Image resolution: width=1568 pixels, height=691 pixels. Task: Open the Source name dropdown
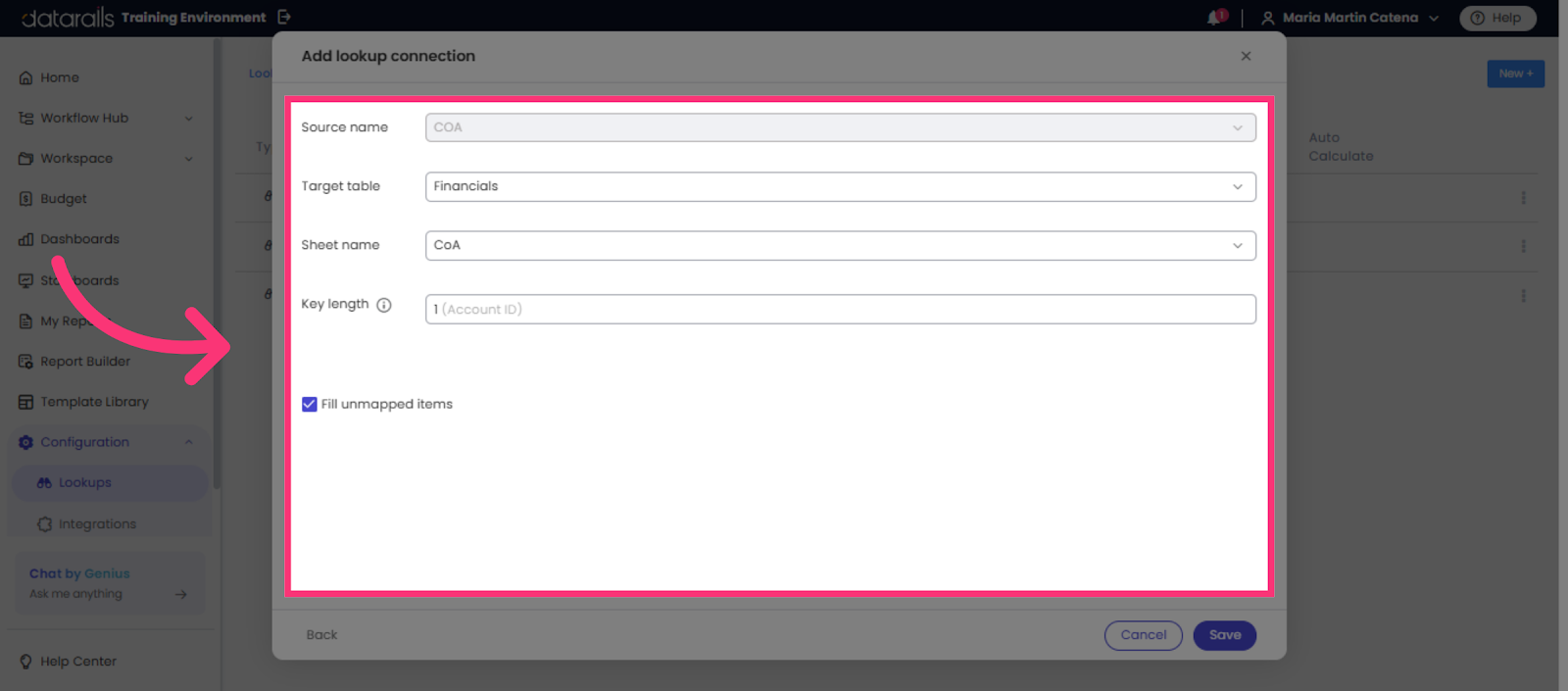pyautogui.click(x=841, y=127)
